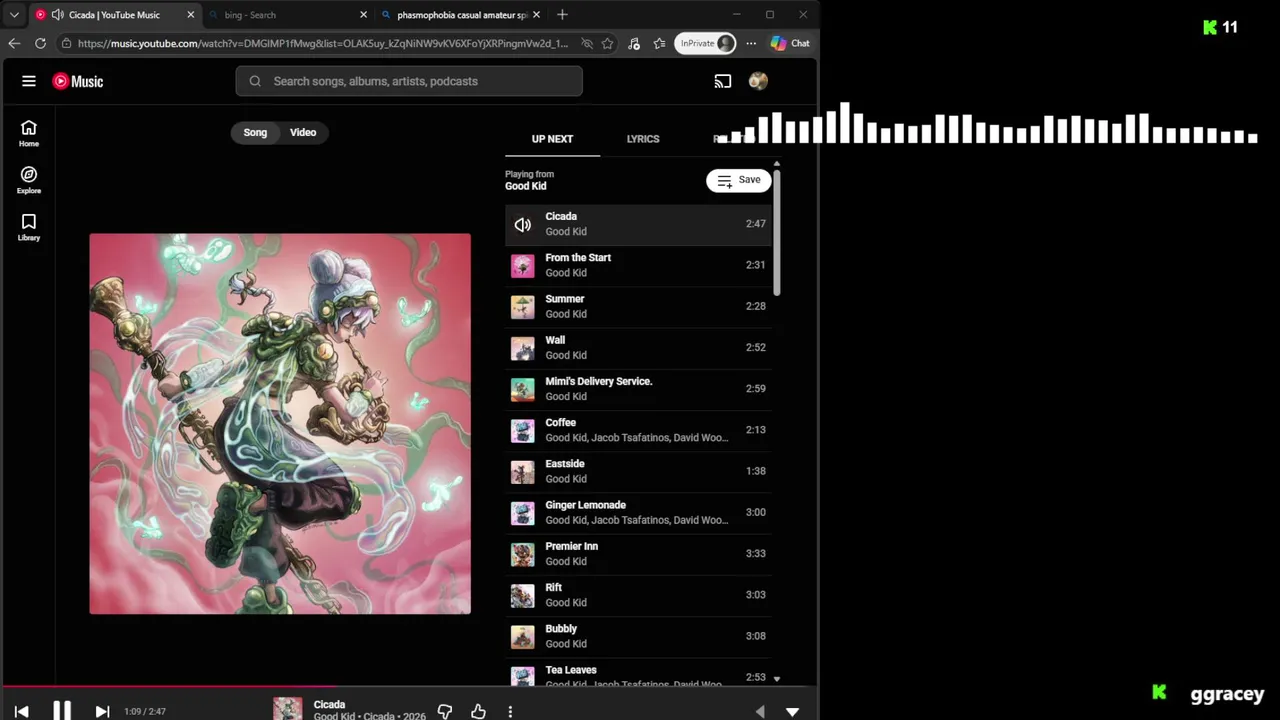The width and height of the screenshot is (1280, 720).
Task: Open a new browser tab
Action: point(562,14)
